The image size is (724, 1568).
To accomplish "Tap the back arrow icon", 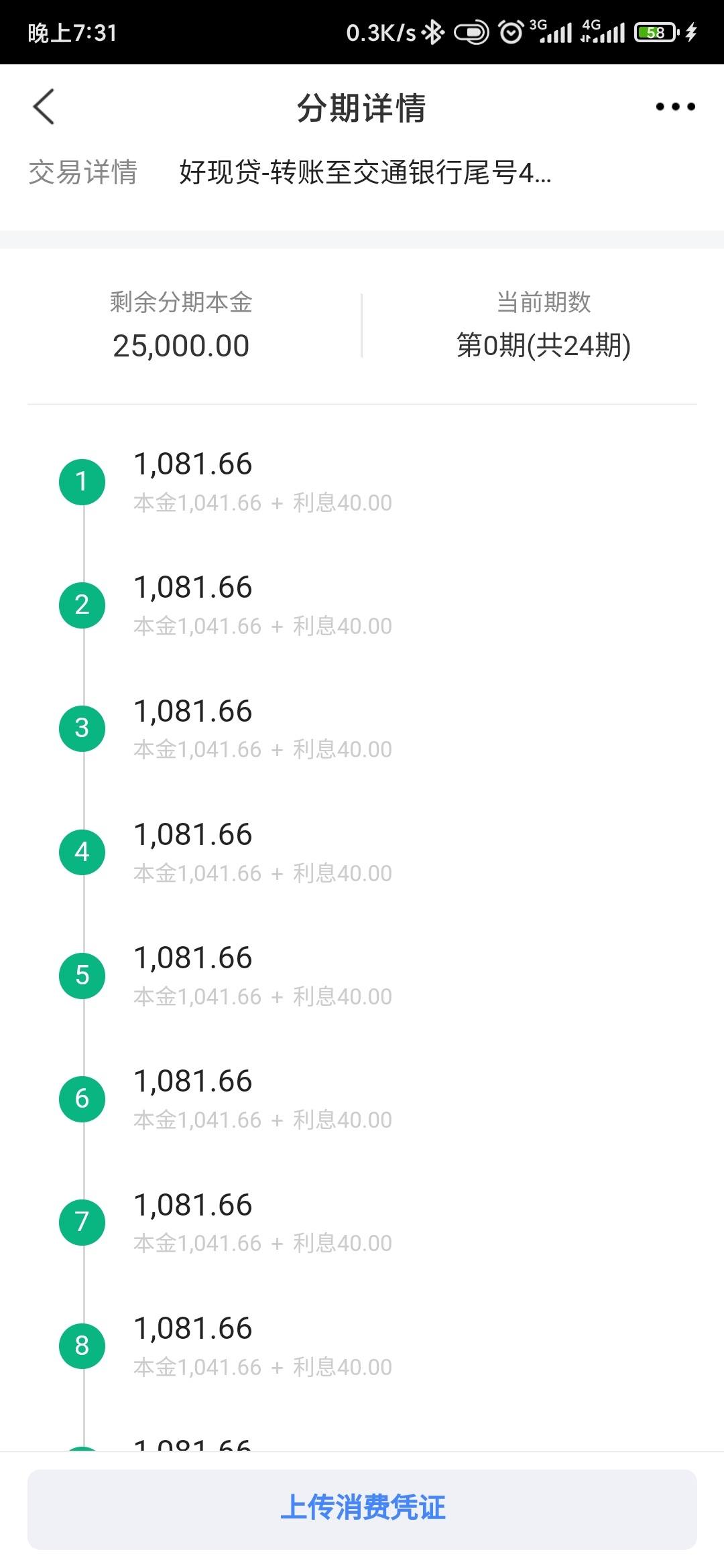I will [44, 107].
